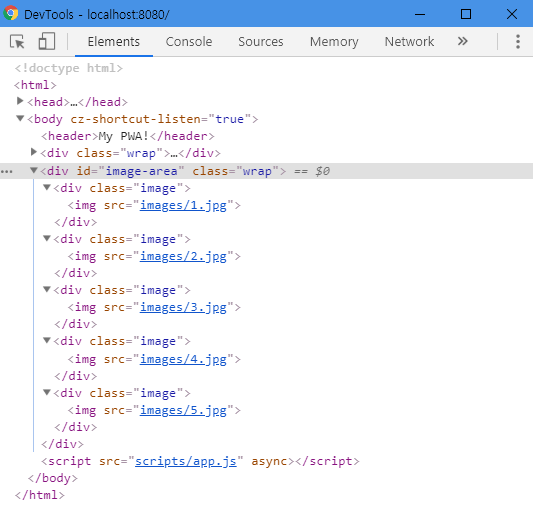Collapse image div containing 1.jpg

47,187
